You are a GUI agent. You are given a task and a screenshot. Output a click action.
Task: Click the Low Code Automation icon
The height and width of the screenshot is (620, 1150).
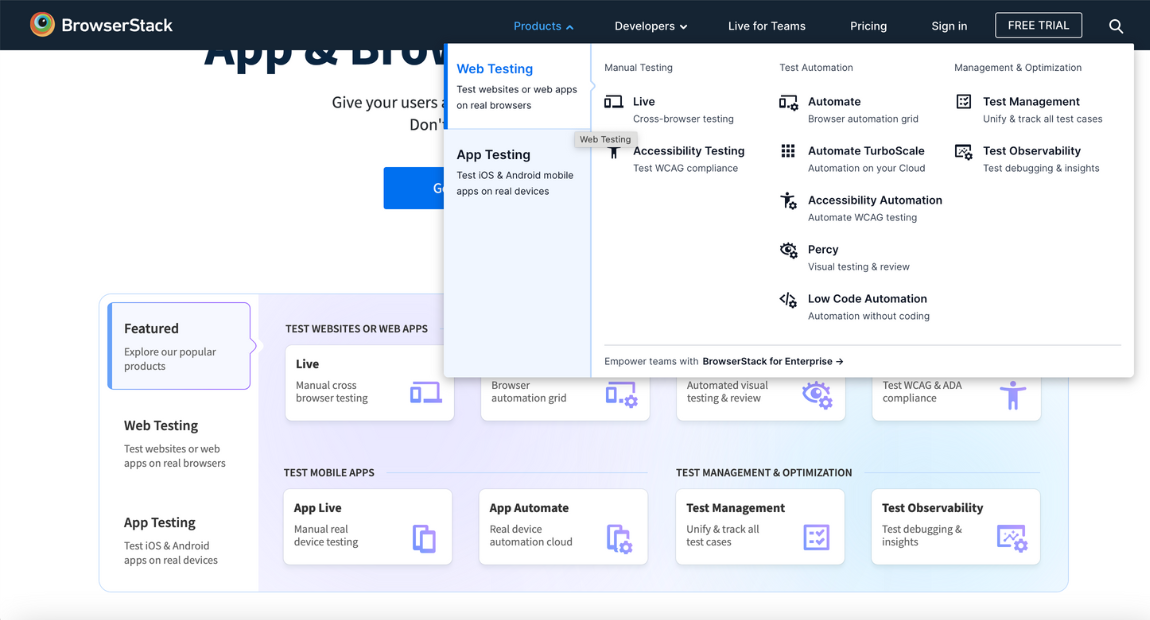click(x=789, y=299)
